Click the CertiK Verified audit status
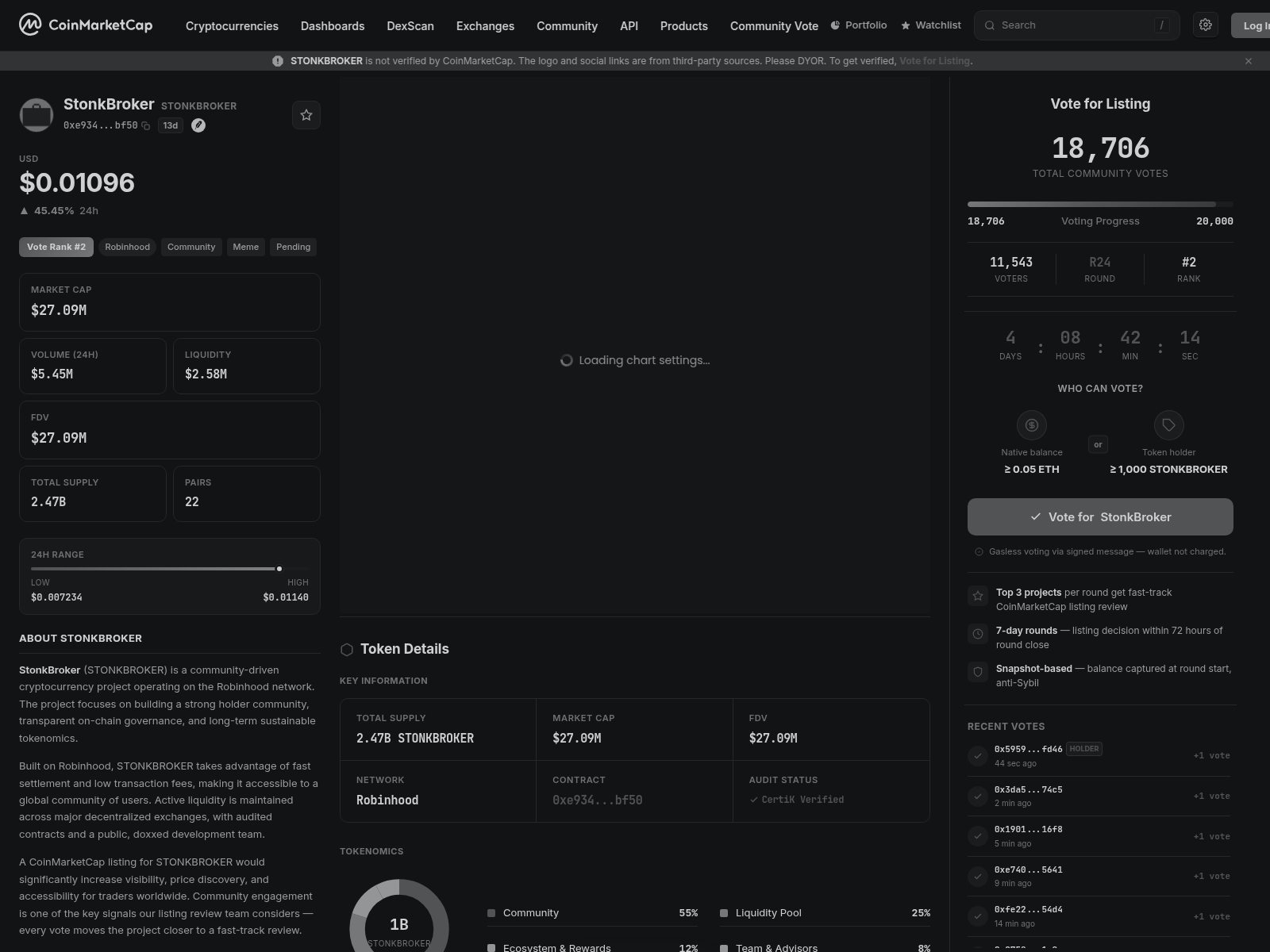Image resolution: width=1270 pixels, height=952 pixels. [797, 800]
